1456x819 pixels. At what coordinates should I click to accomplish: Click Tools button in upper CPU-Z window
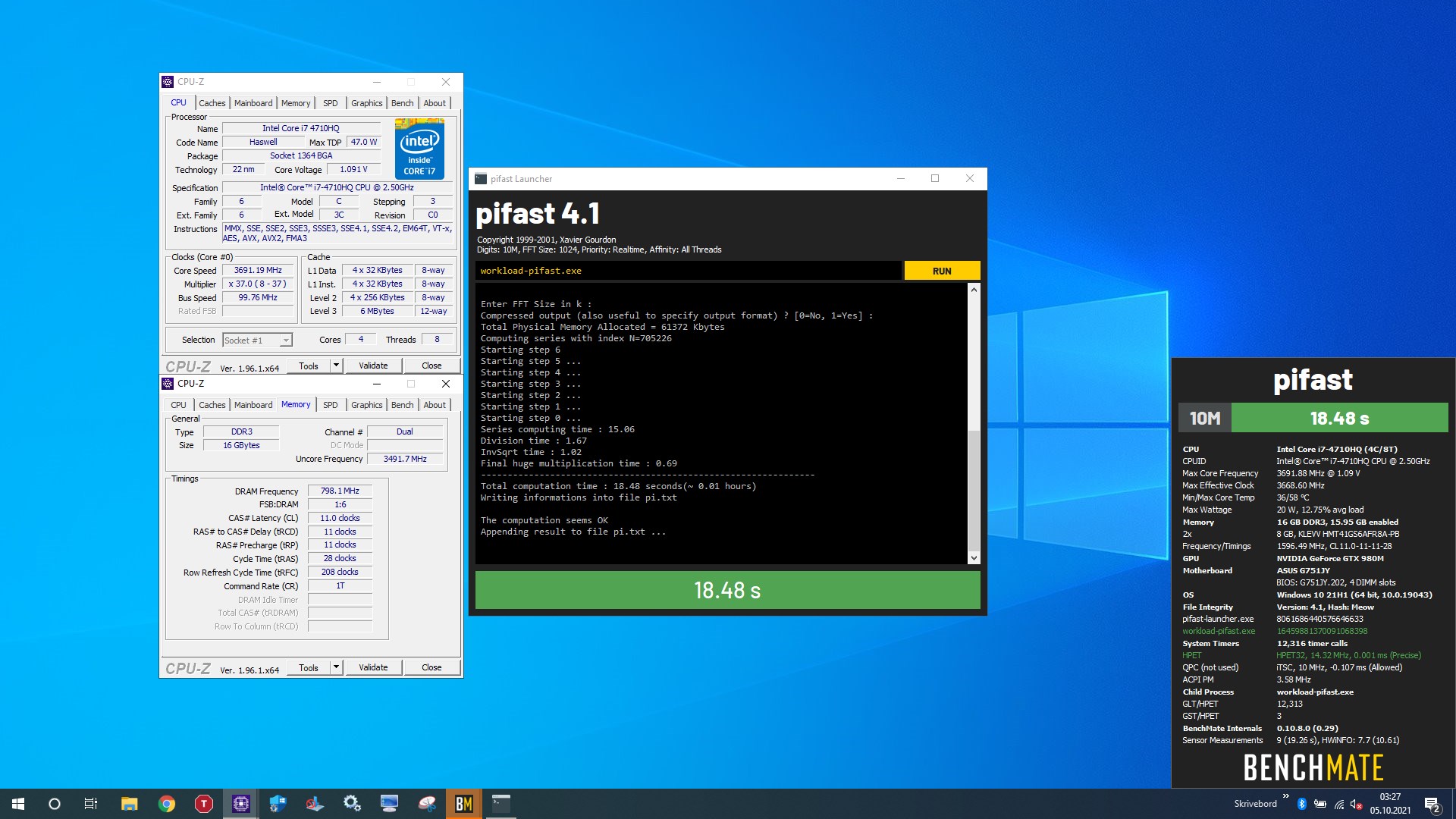309,366
